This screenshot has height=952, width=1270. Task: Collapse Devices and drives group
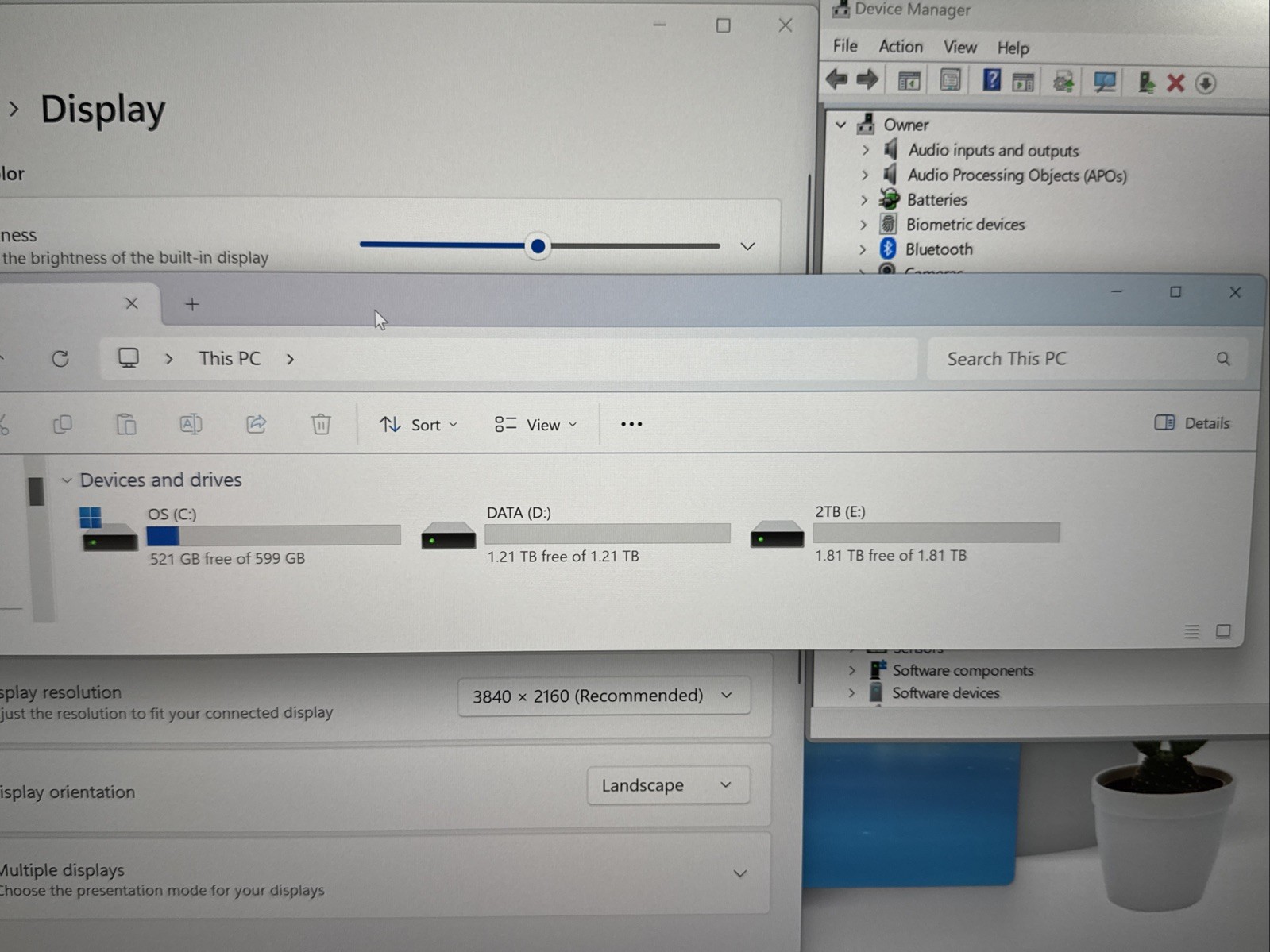67,480
